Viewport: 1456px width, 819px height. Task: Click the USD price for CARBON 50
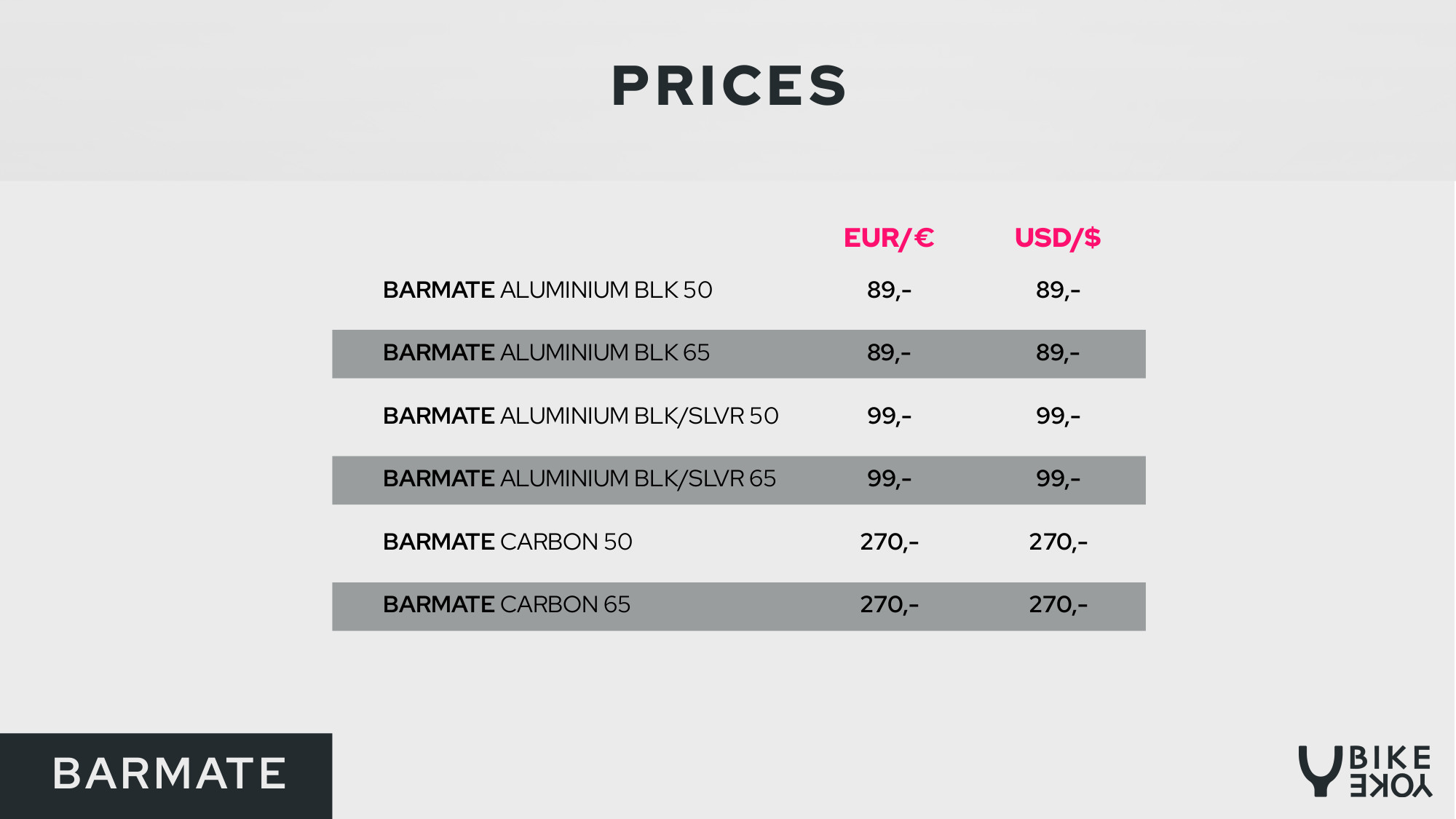coord(1058,542)
